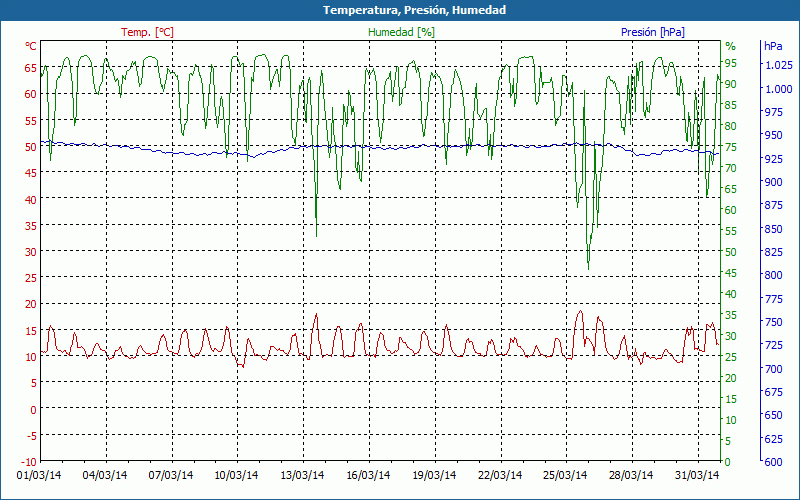Click the green humidity axis value 35
The width and height of the screenshot is (800, 500).
[731, 315]
